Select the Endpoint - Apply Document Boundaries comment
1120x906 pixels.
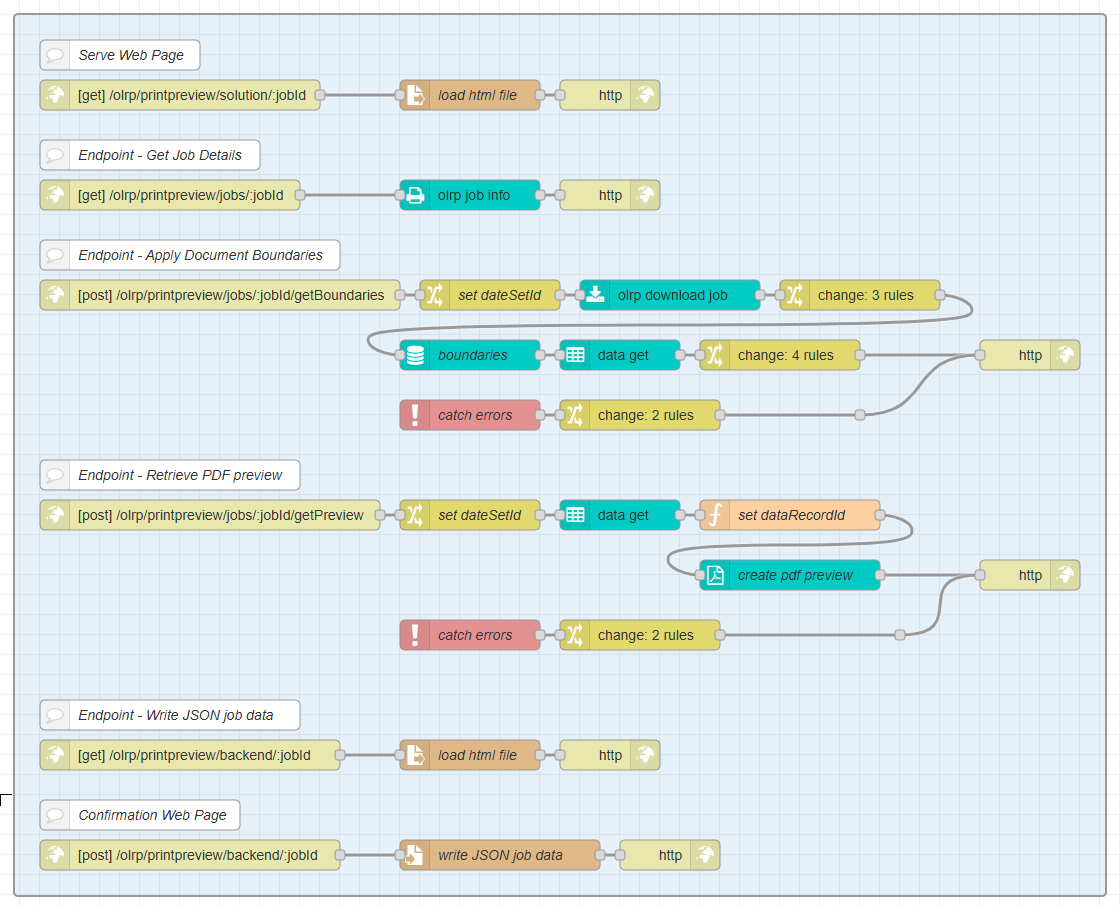click(200, 255)
